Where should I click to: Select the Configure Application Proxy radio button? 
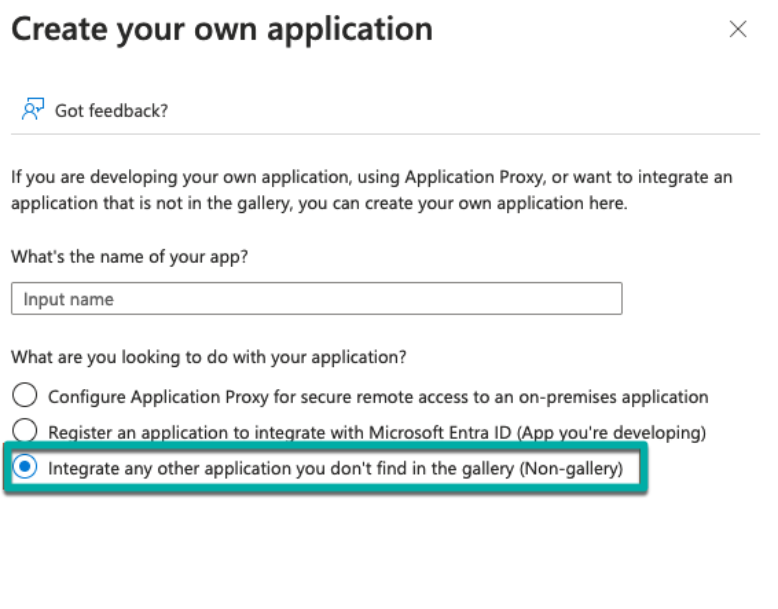click(25, 396)
